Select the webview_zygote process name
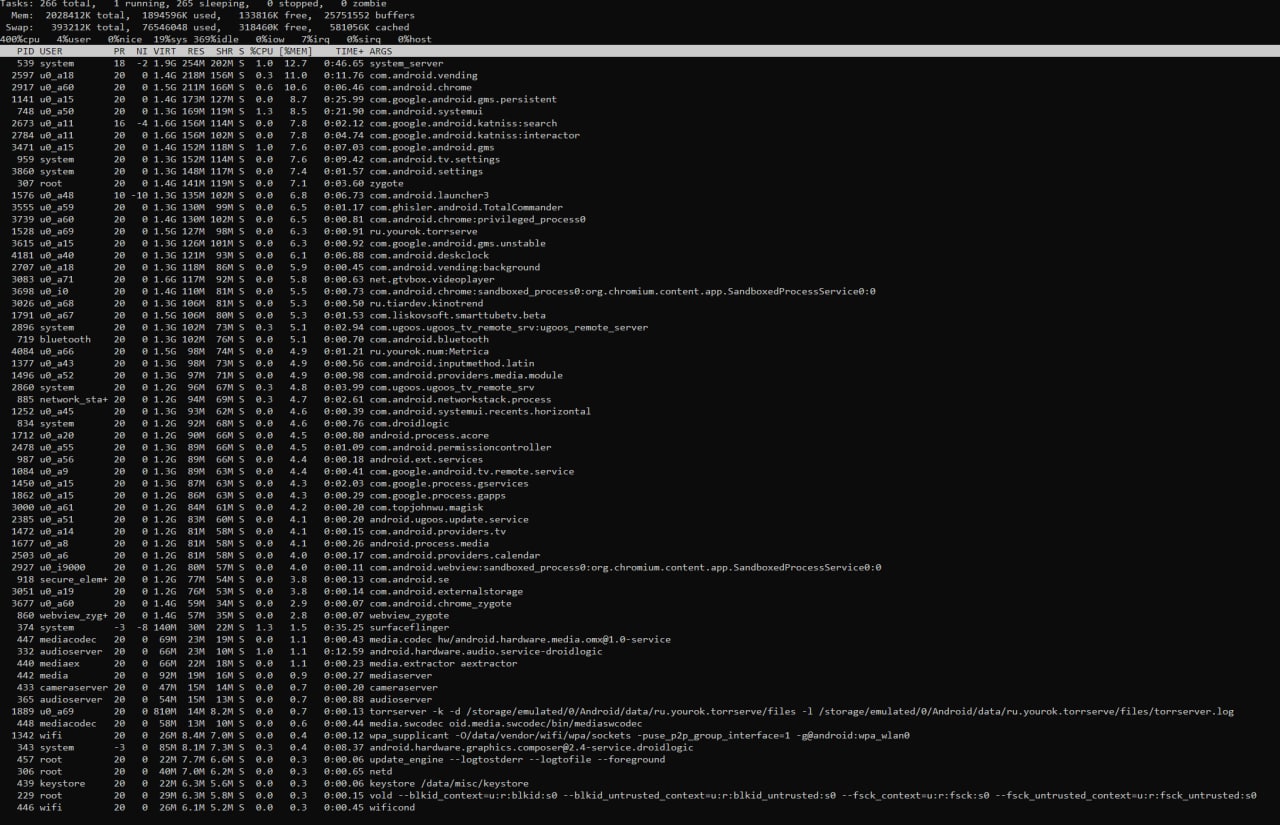1280x825 pixels. point(410,615)
